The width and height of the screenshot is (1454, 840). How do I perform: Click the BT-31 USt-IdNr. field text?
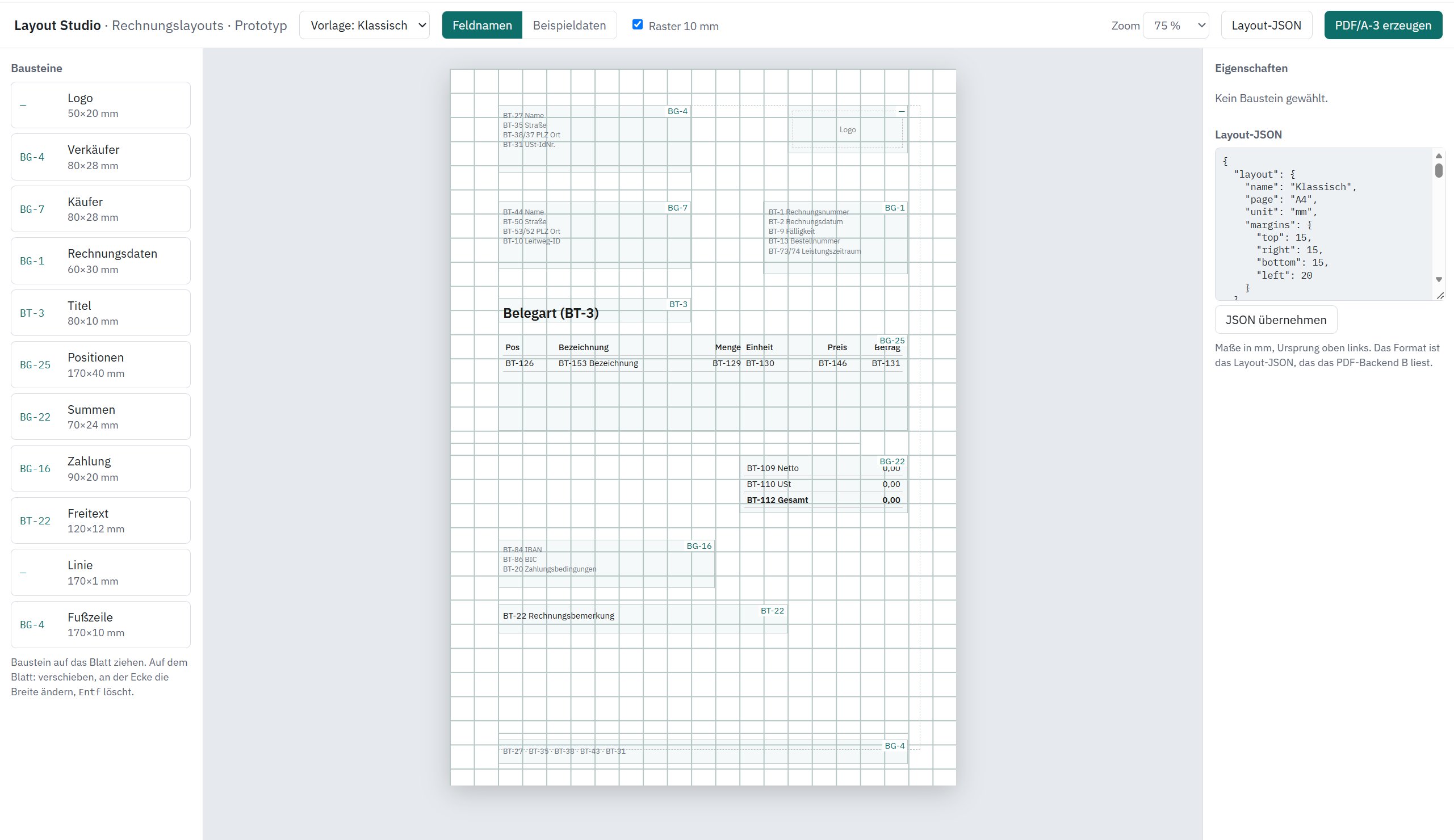pos(529,145)
